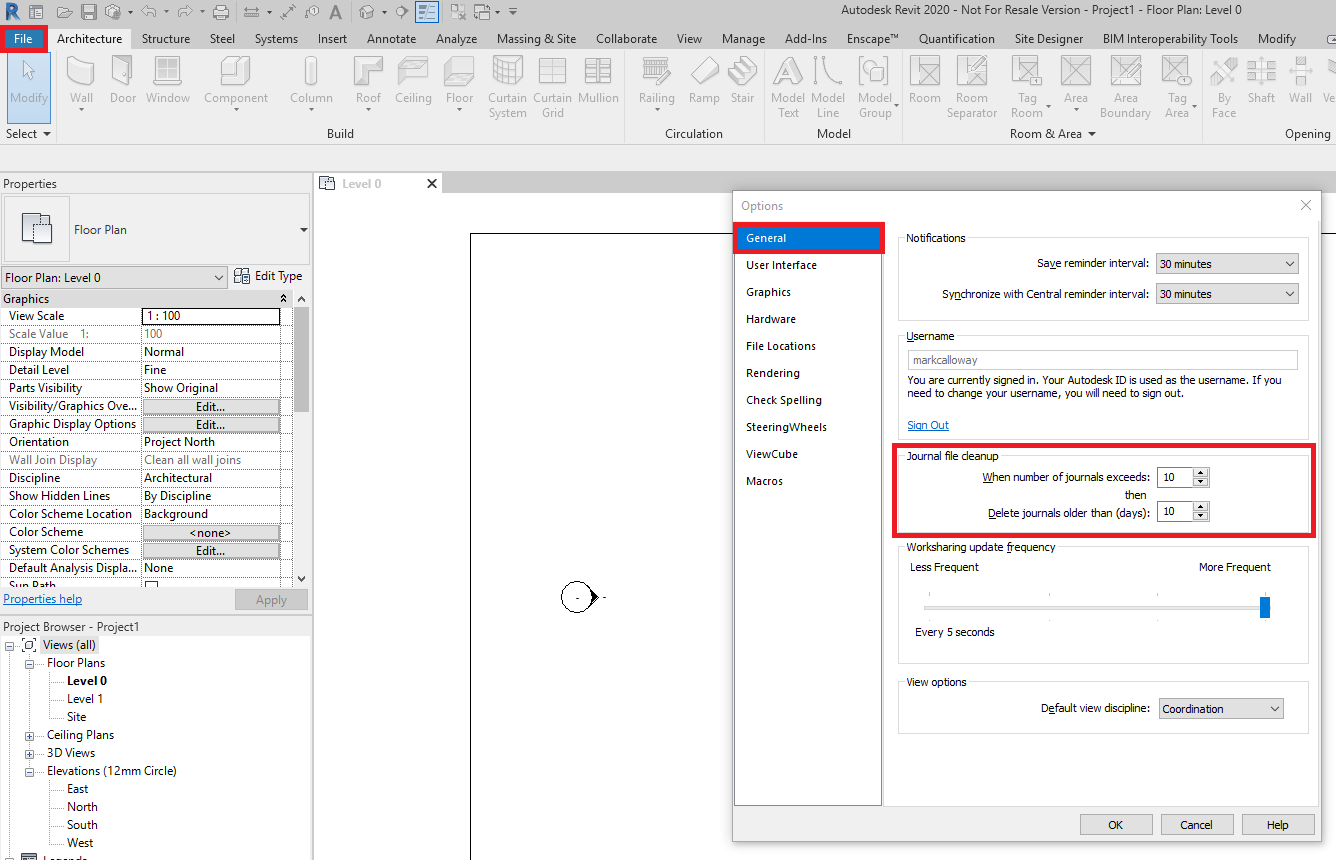
Task: Select the Column tool
Action: (311, 84)
